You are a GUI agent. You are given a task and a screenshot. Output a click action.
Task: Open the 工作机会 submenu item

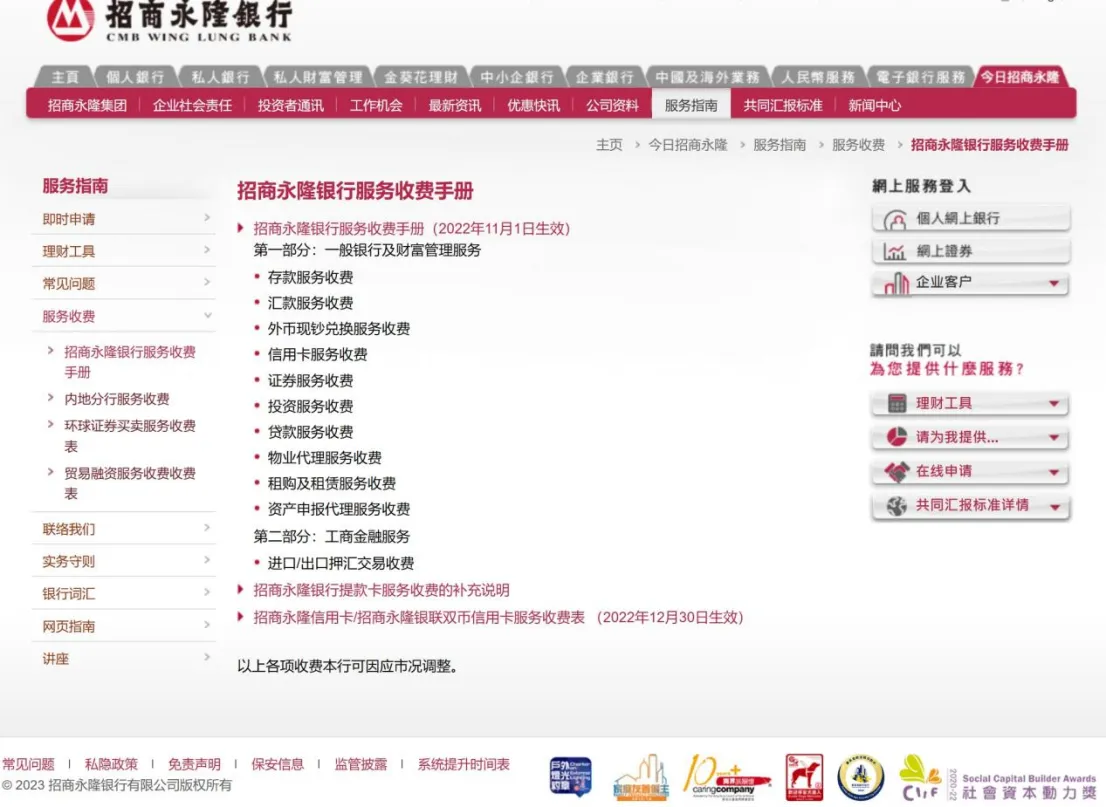coord(376,105)
